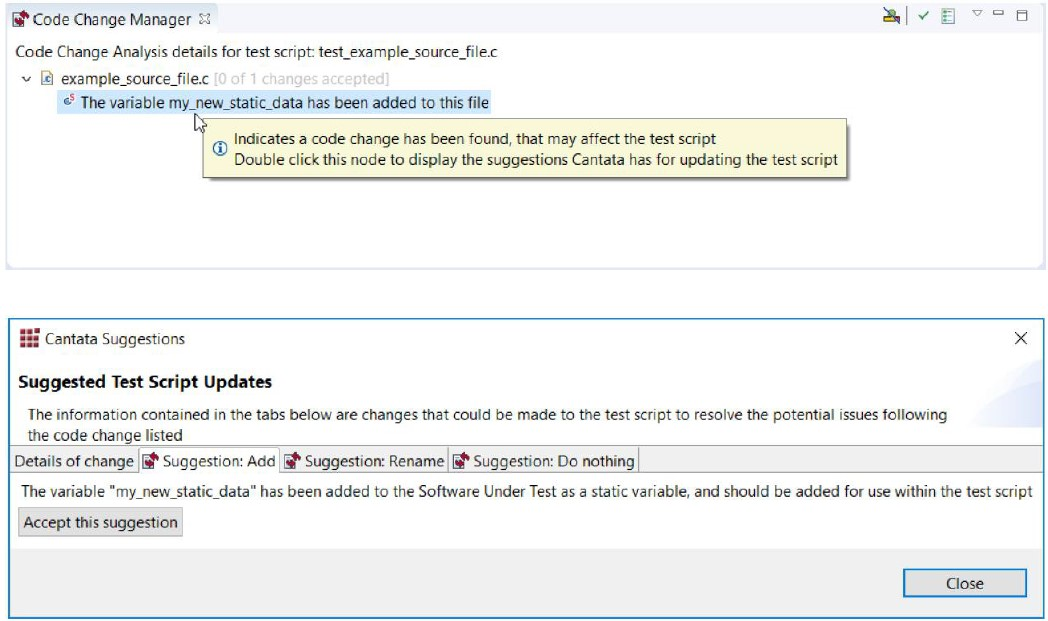Click the Close button in Cantata Suggestions
Image resolution: width=1048 pixels, height=621 pixels.
coord(964,583)
